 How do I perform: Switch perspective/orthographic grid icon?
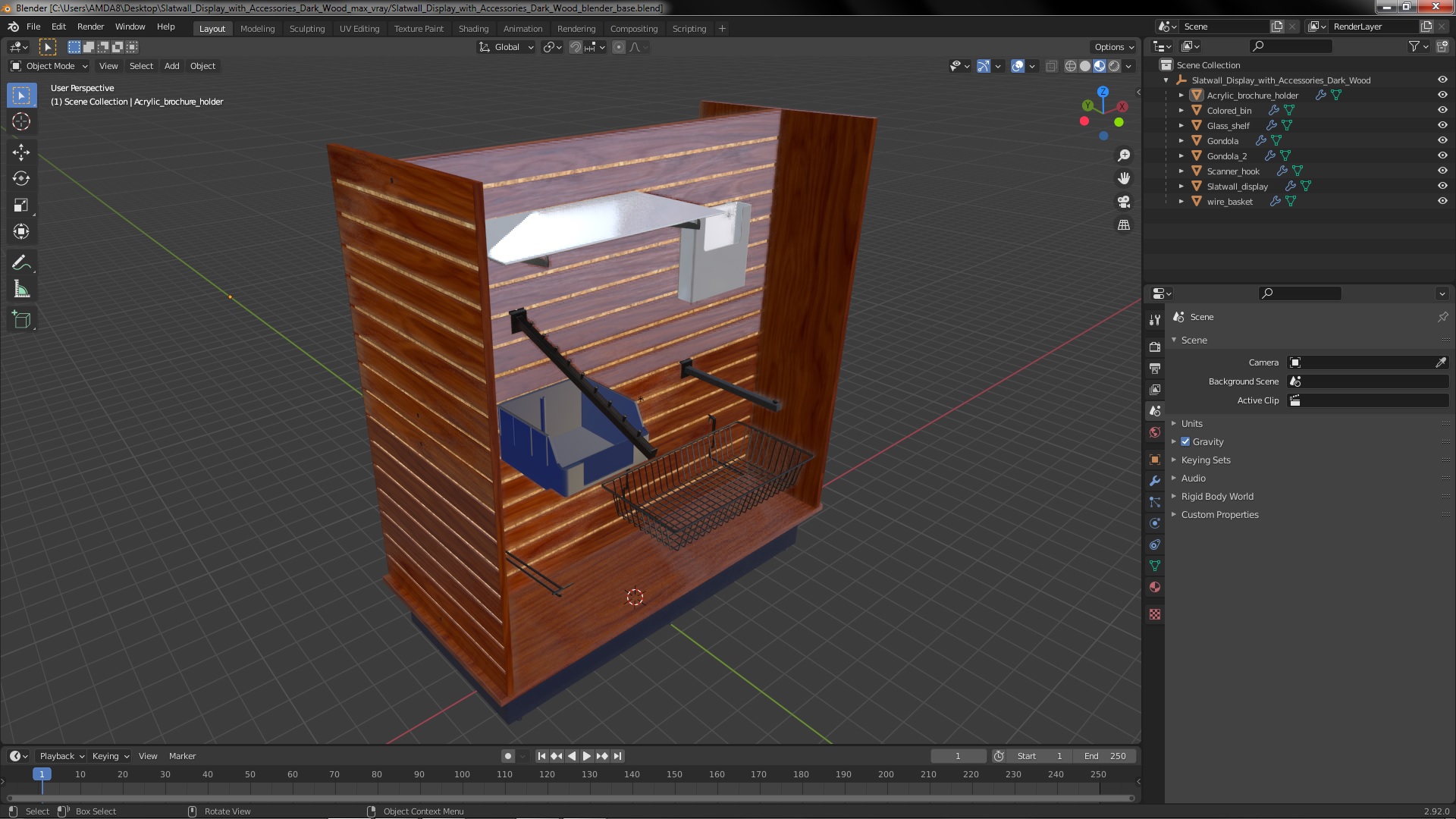pos(1124,225)
